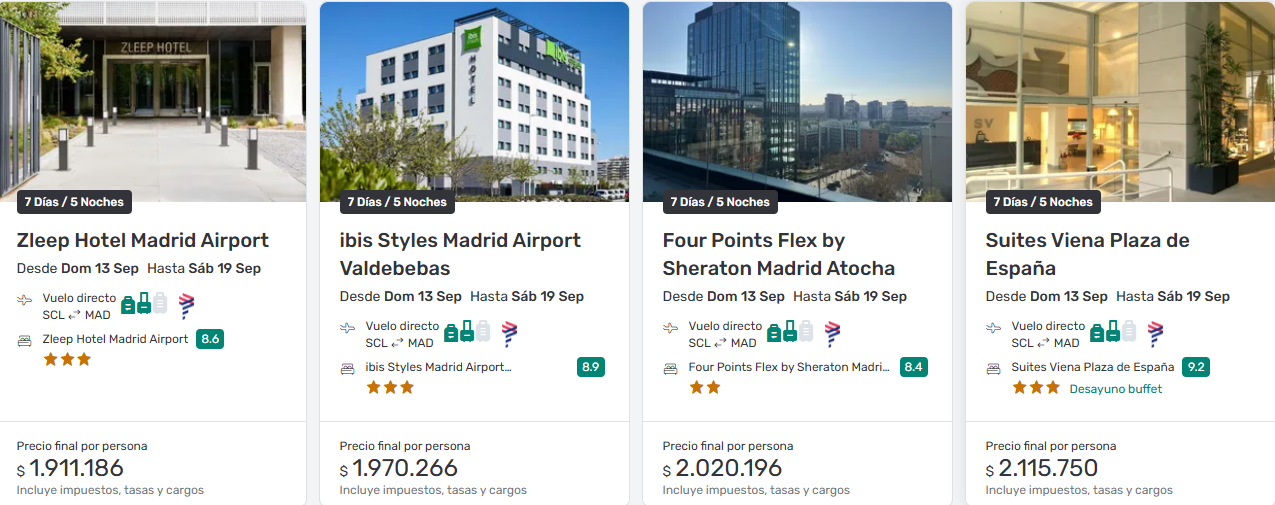Click the Zleep Hotel card's flight plane icon
Viewport: 1275px width, 505px height.
coord(25,299)
